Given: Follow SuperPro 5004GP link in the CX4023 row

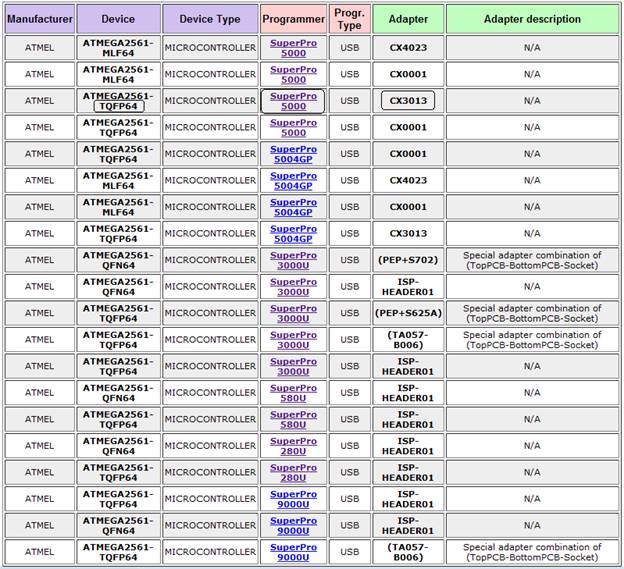Looking at the screenshot, I should [293, 181].
